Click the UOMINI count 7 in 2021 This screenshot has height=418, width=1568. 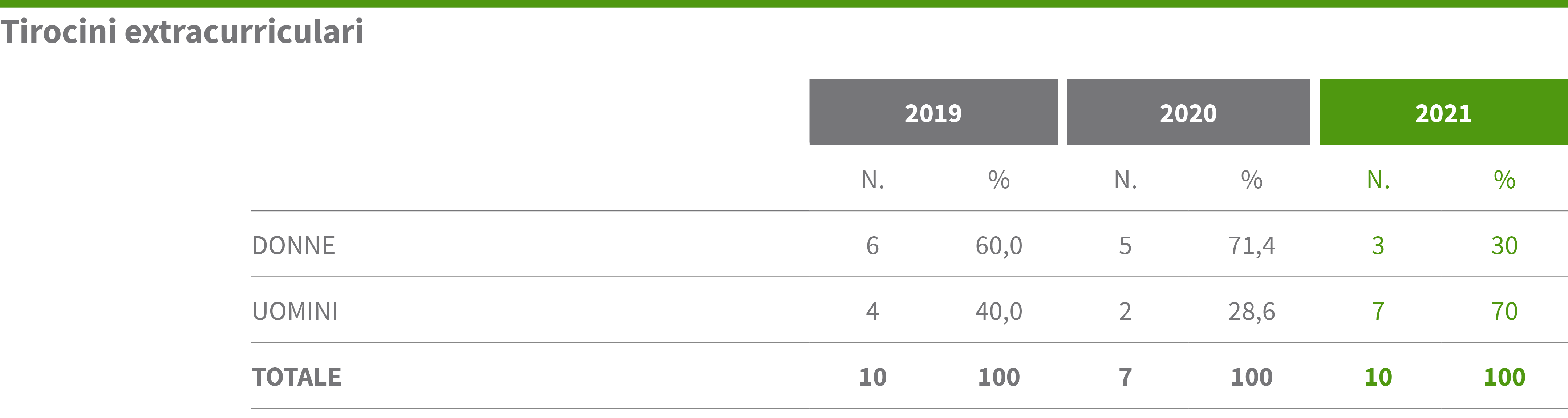(x=1378, y=312)
